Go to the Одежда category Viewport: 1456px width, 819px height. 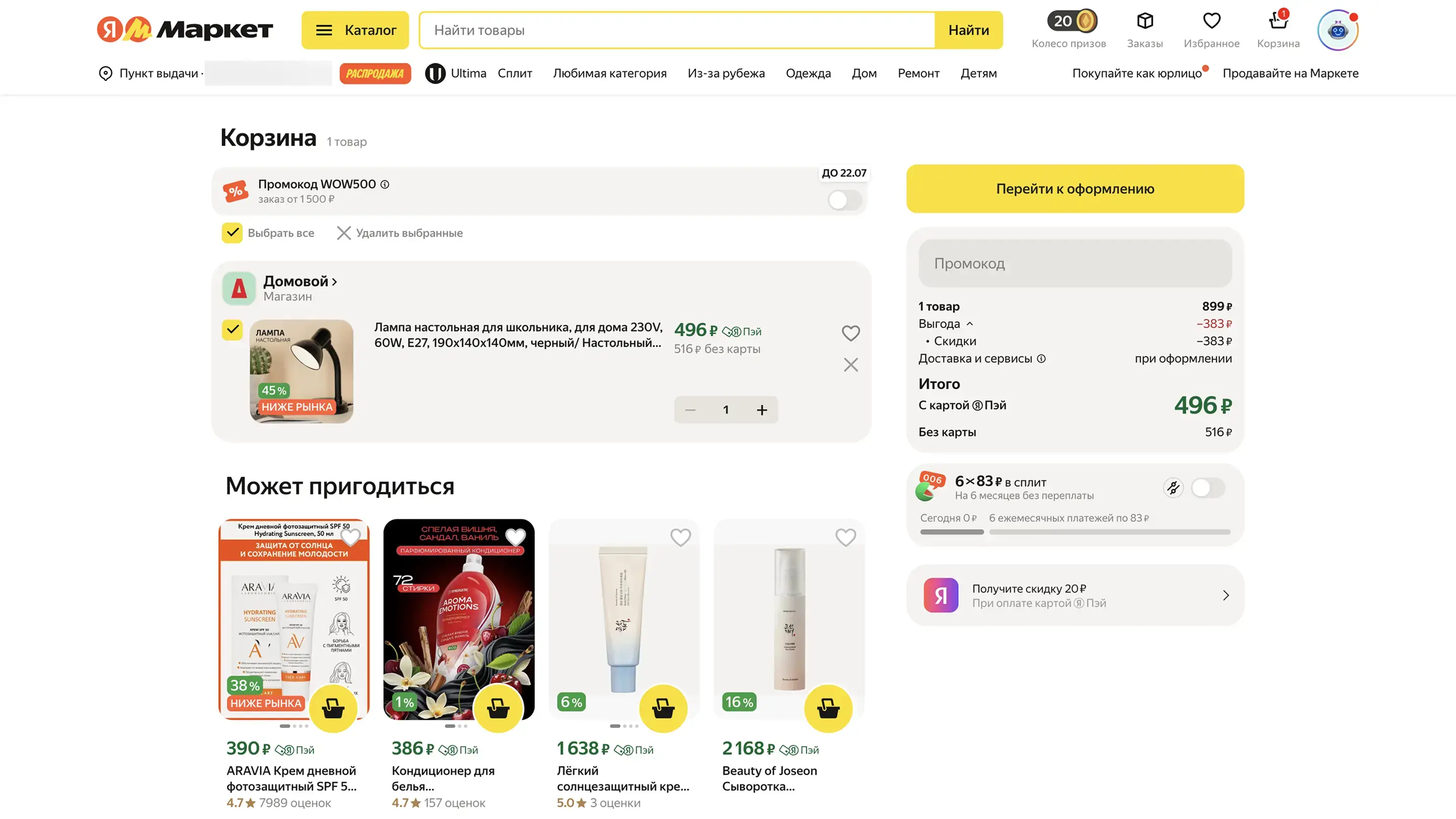[x=808, y=73]
